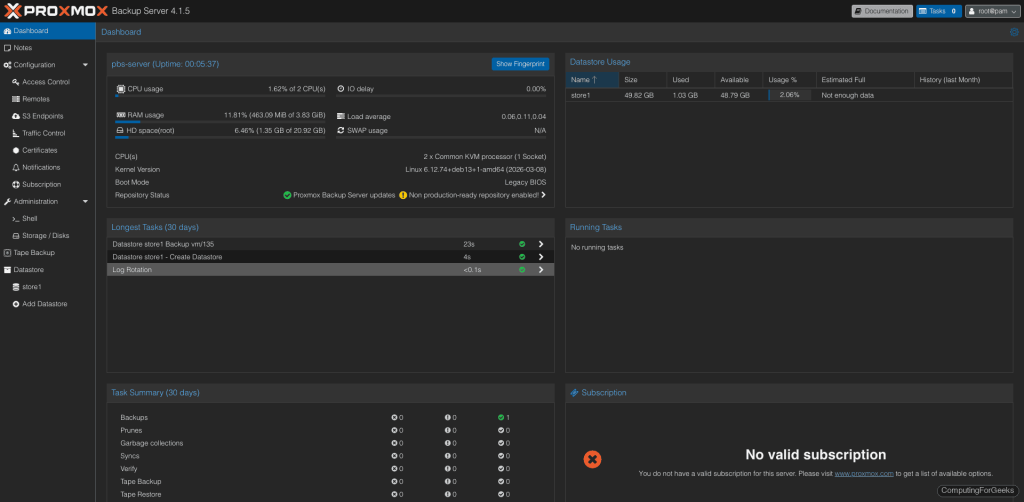Click the RAM usage memory icon

pos(120,115)
